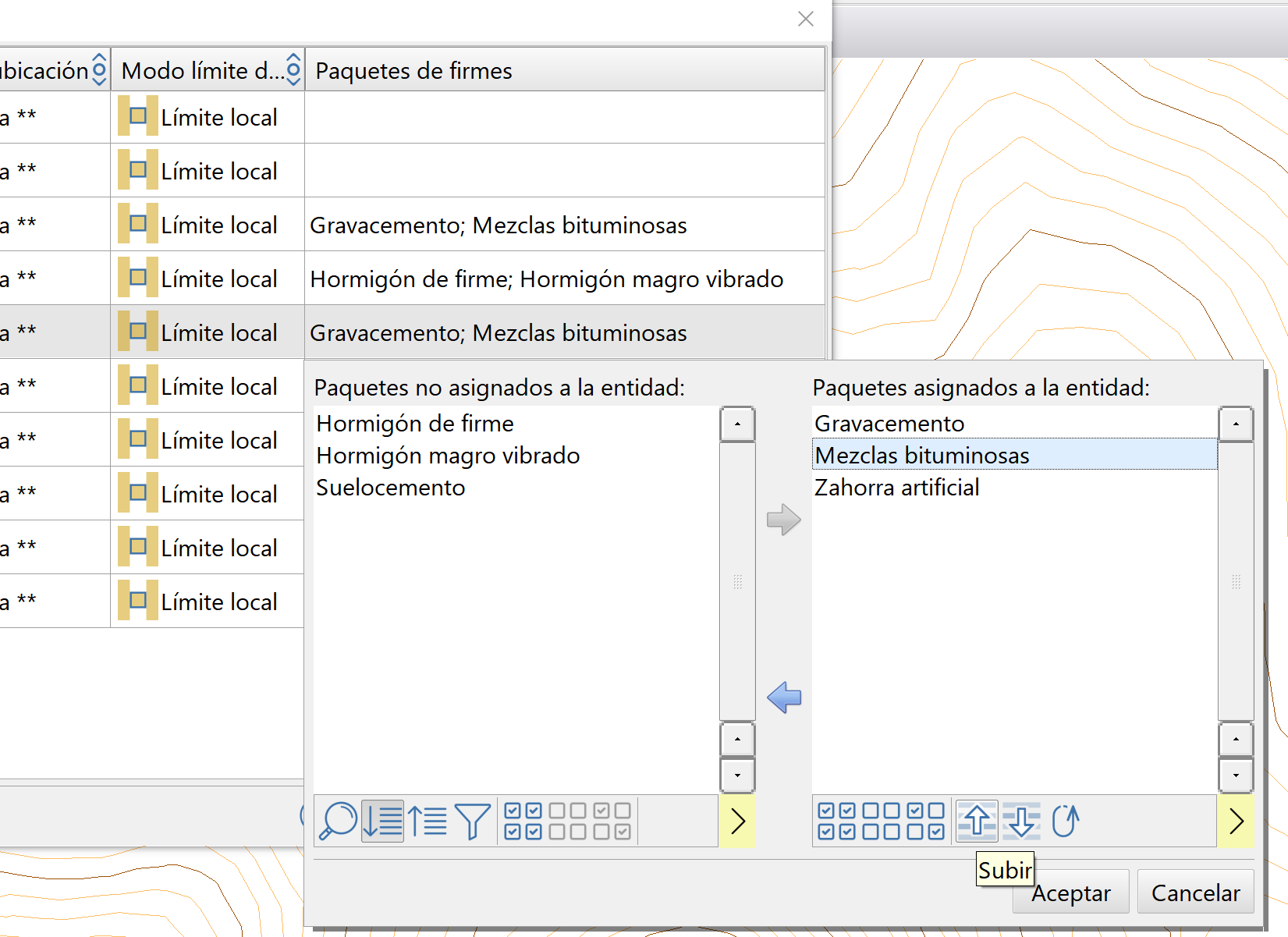Expand the assigned list toolbar yellow chevron
This screenshot has width=1288, height=937.
(x=1236, y=821)
